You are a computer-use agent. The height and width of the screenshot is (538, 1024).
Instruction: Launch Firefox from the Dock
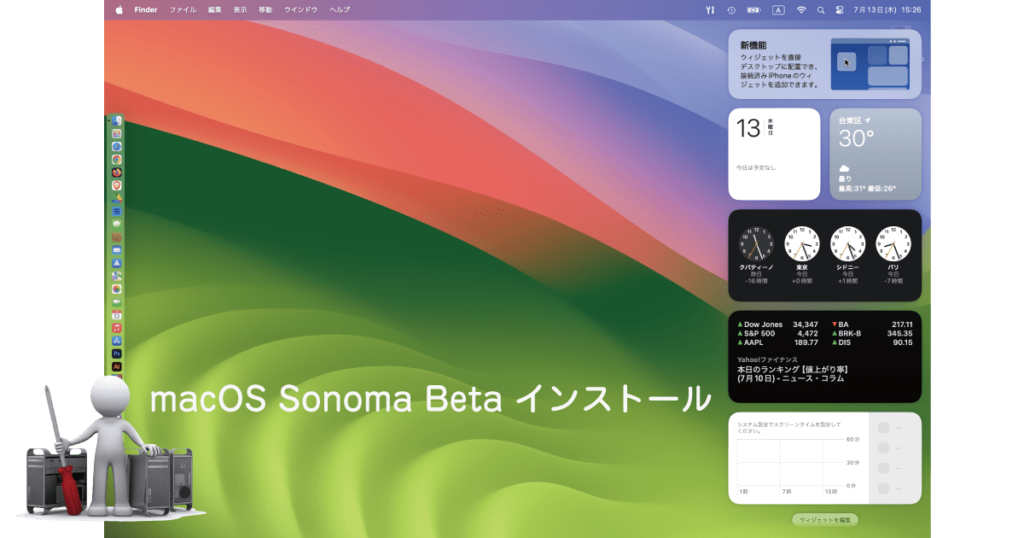click(116, 173)
